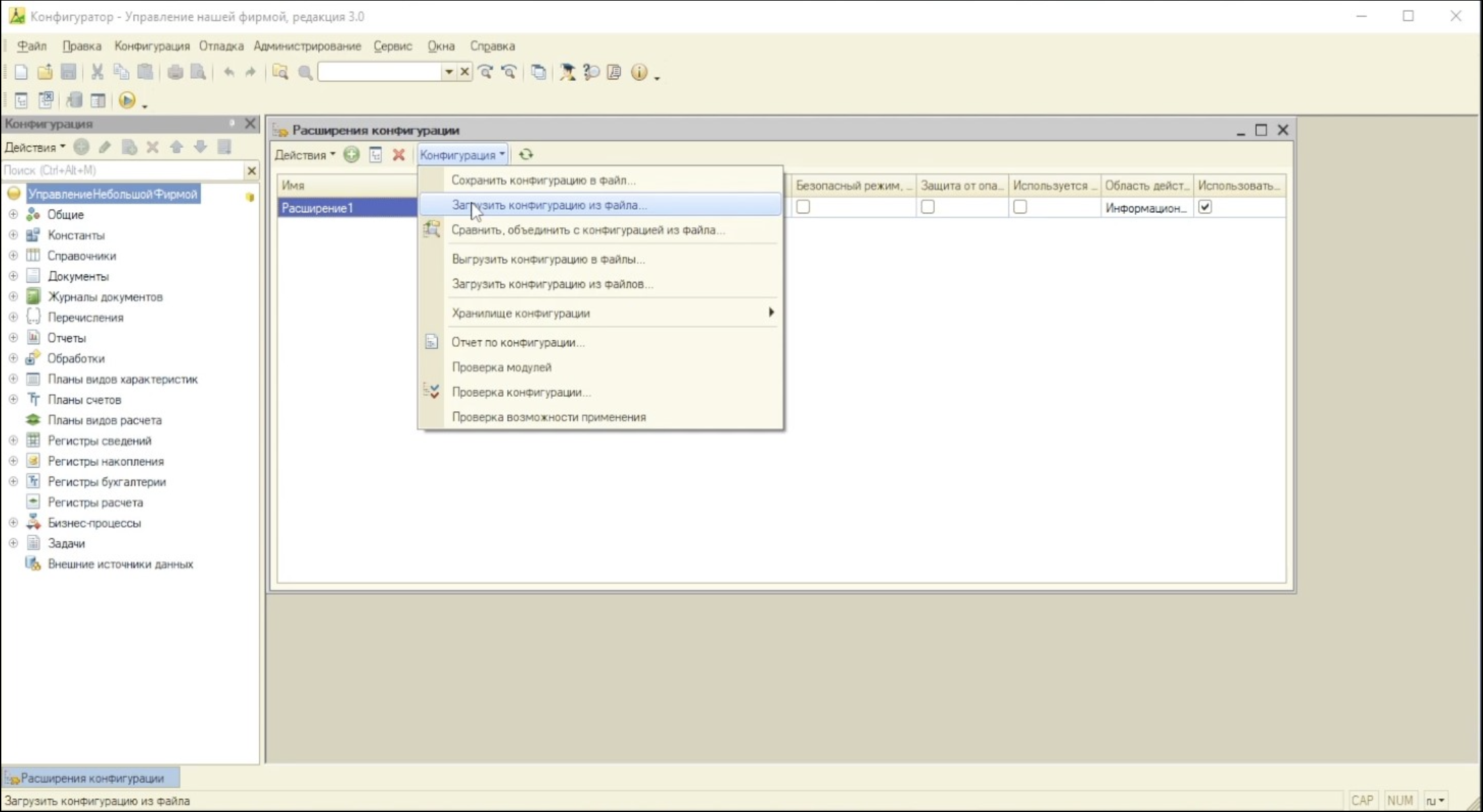Open extension configuration tree icon
Image resolution: width=1483 pixels, height=812 pixels.
[x=375, y=155]
